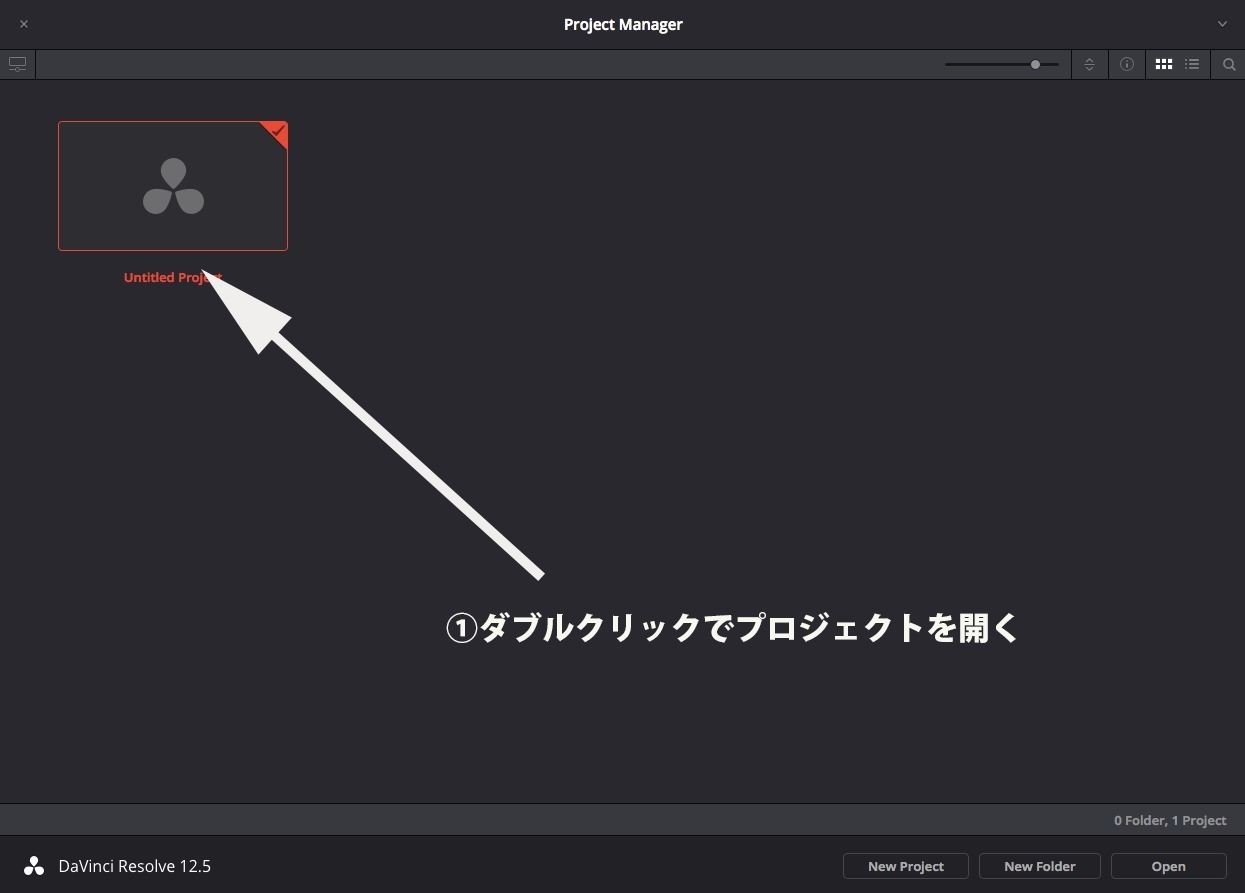Viewport: 1245px width, 893px height.
Task: Click the thumbnail size slider handle
Action: coord(1035,64)
